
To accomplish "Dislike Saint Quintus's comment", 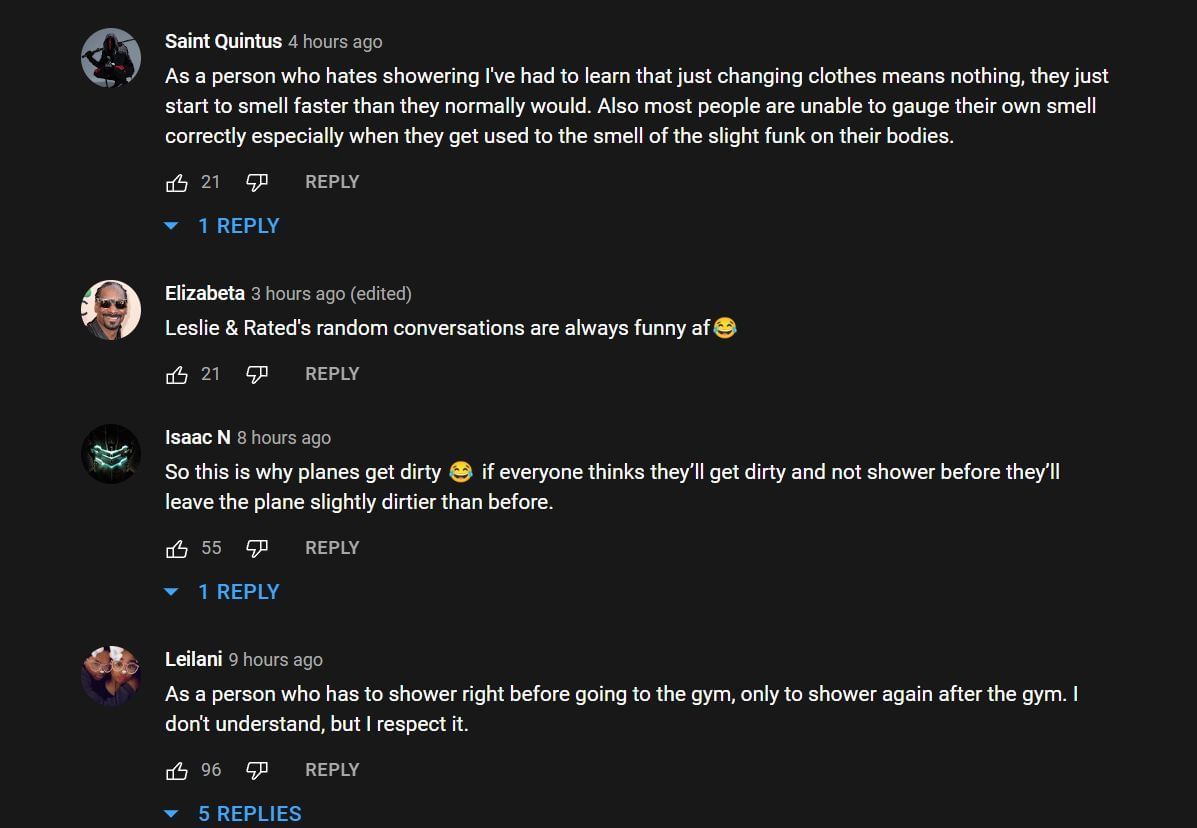I will point(257,182).
